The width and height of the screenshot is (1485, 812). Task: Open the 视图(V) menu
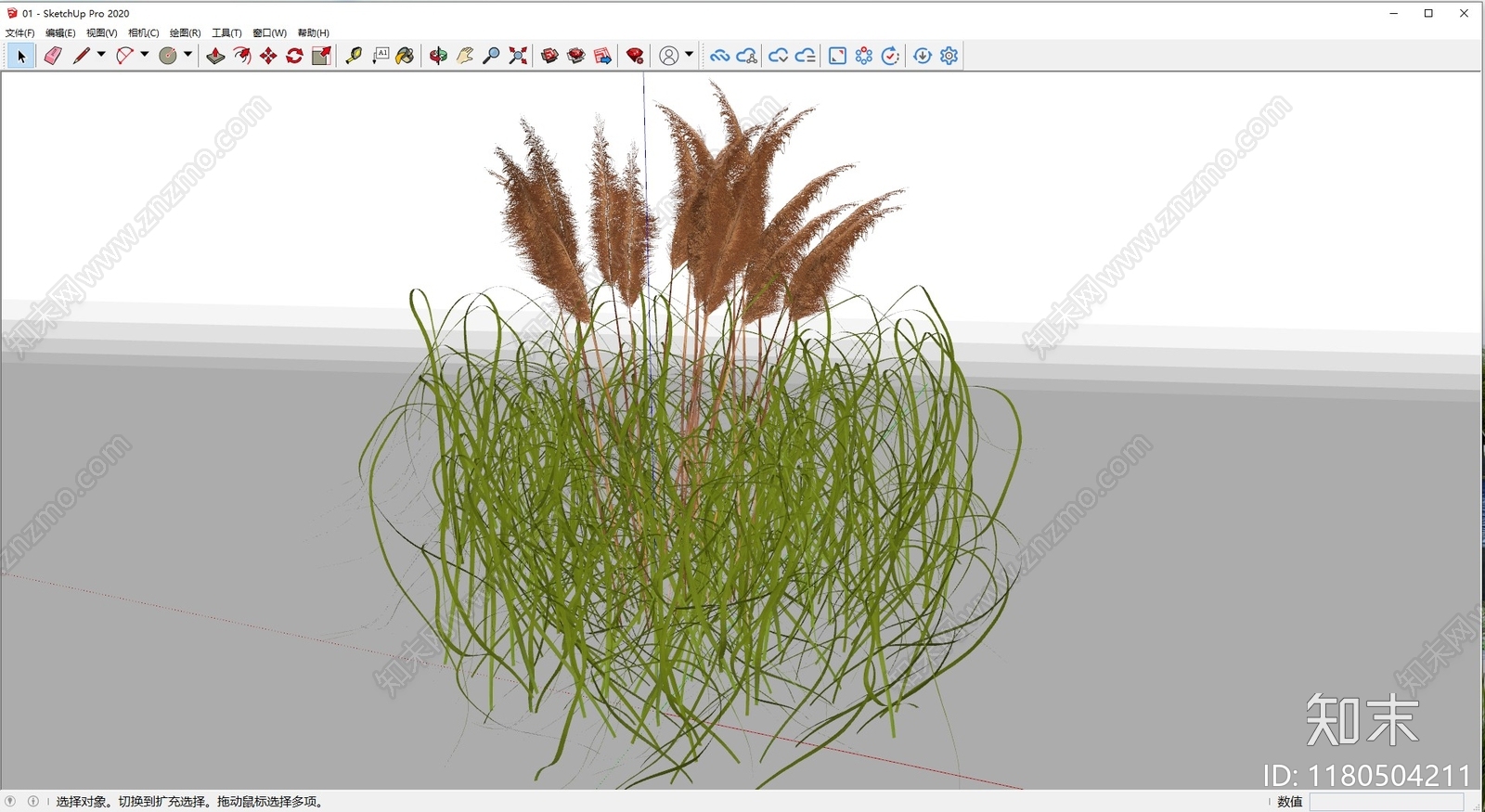pyautogui.click(x=102, y=32)
